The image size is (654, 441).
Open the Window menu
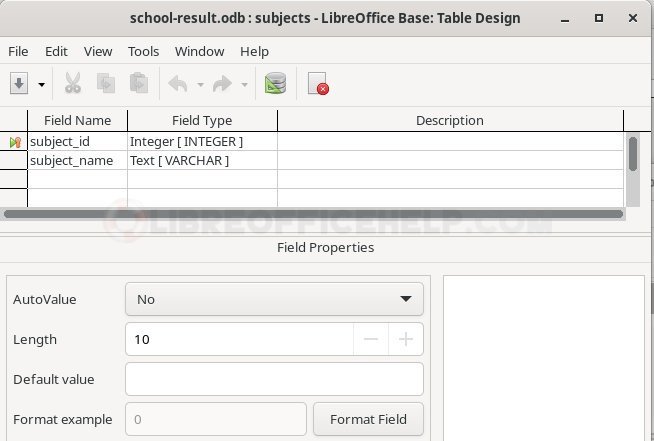click(199, 51)
